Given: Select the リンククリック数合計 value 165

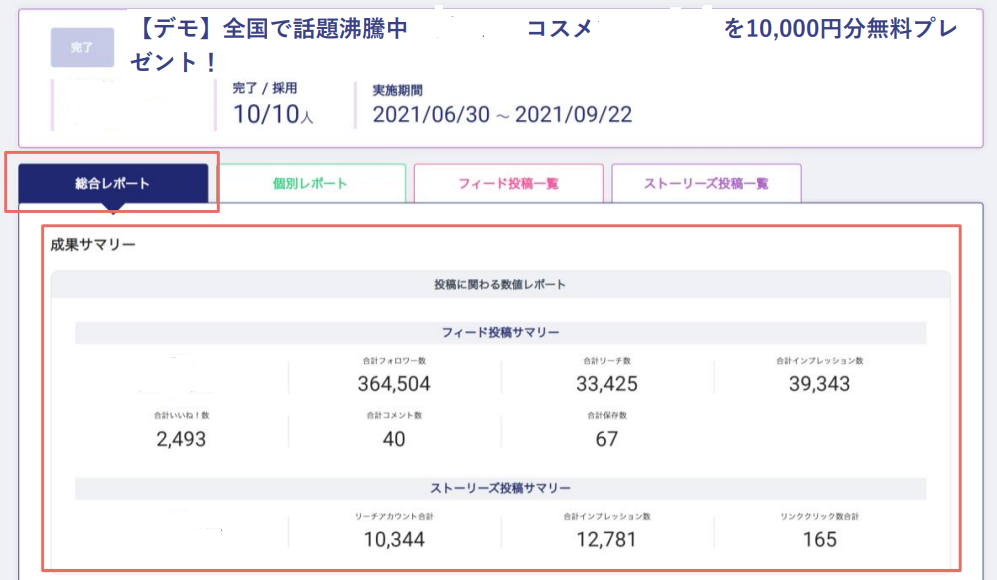Looking at the screenshot, I should pos(819,540).
